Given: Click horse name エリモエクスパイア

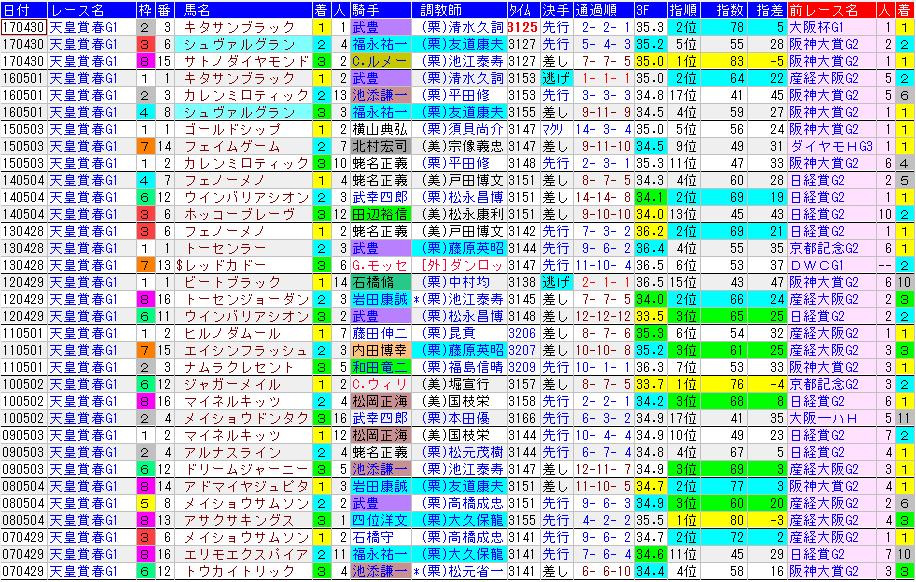Looking at the screenshot, I should pos(247,554).
